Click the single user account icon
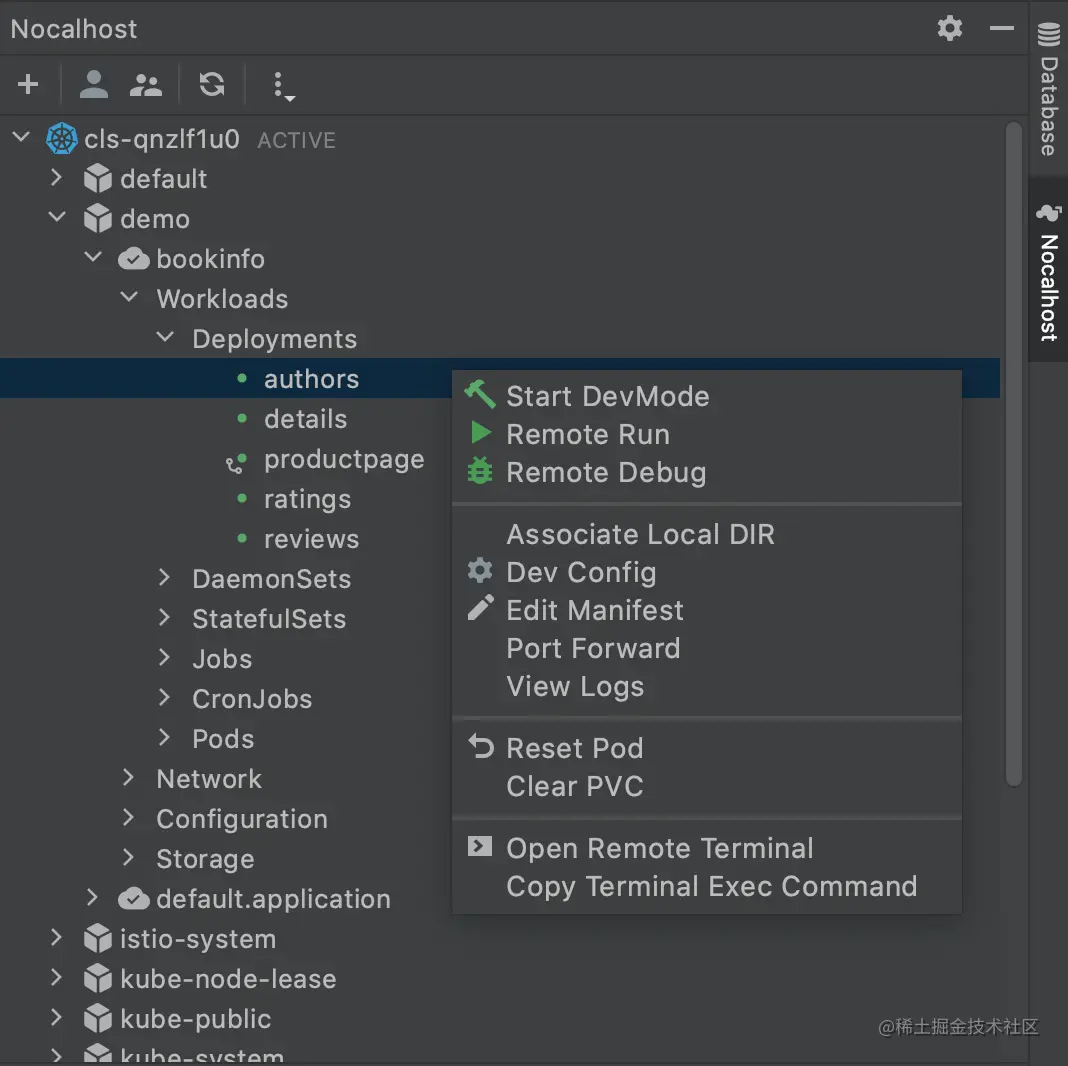 pos(93,84)
